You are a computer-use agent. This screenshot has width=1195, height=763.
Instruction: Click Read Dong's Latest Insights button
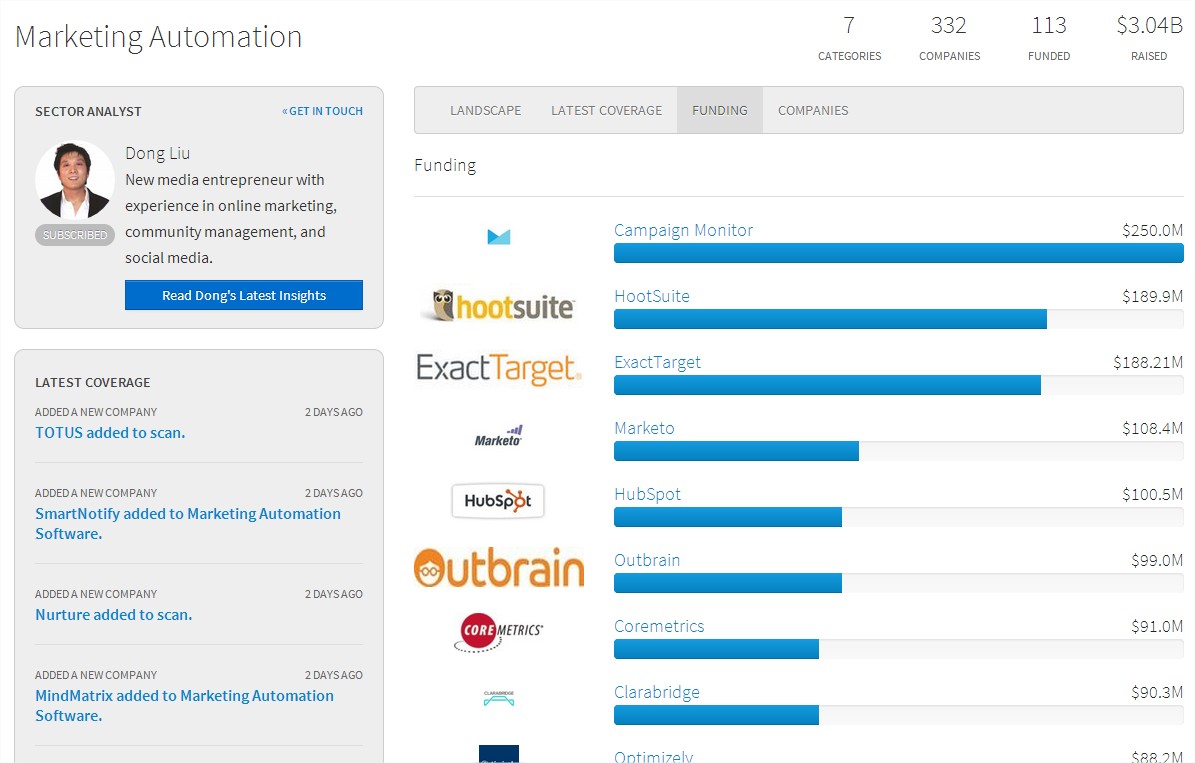pyautogui.click(x=244, y=295)
